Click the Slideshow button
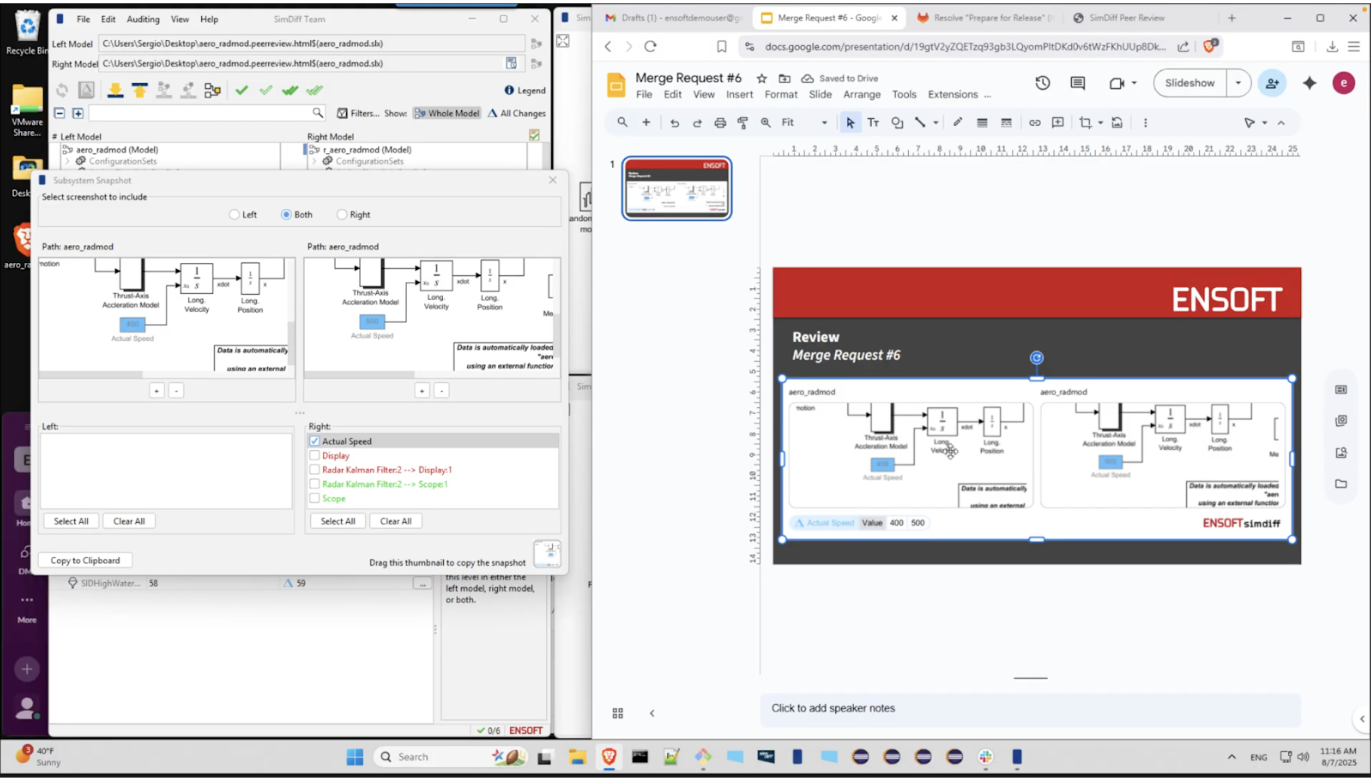 (1190, 83)
